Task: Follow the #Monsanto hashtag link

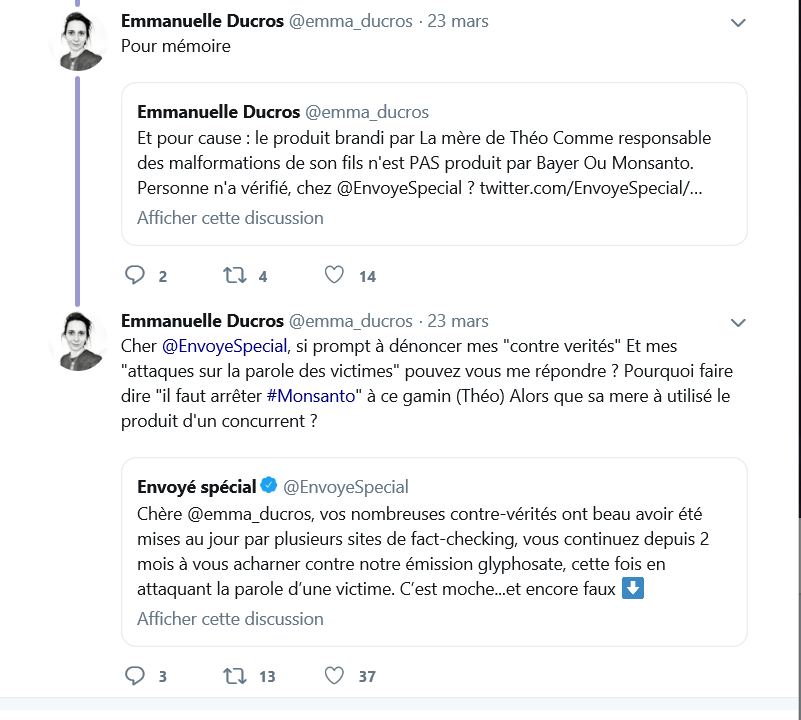Action: tap(315, 395)
